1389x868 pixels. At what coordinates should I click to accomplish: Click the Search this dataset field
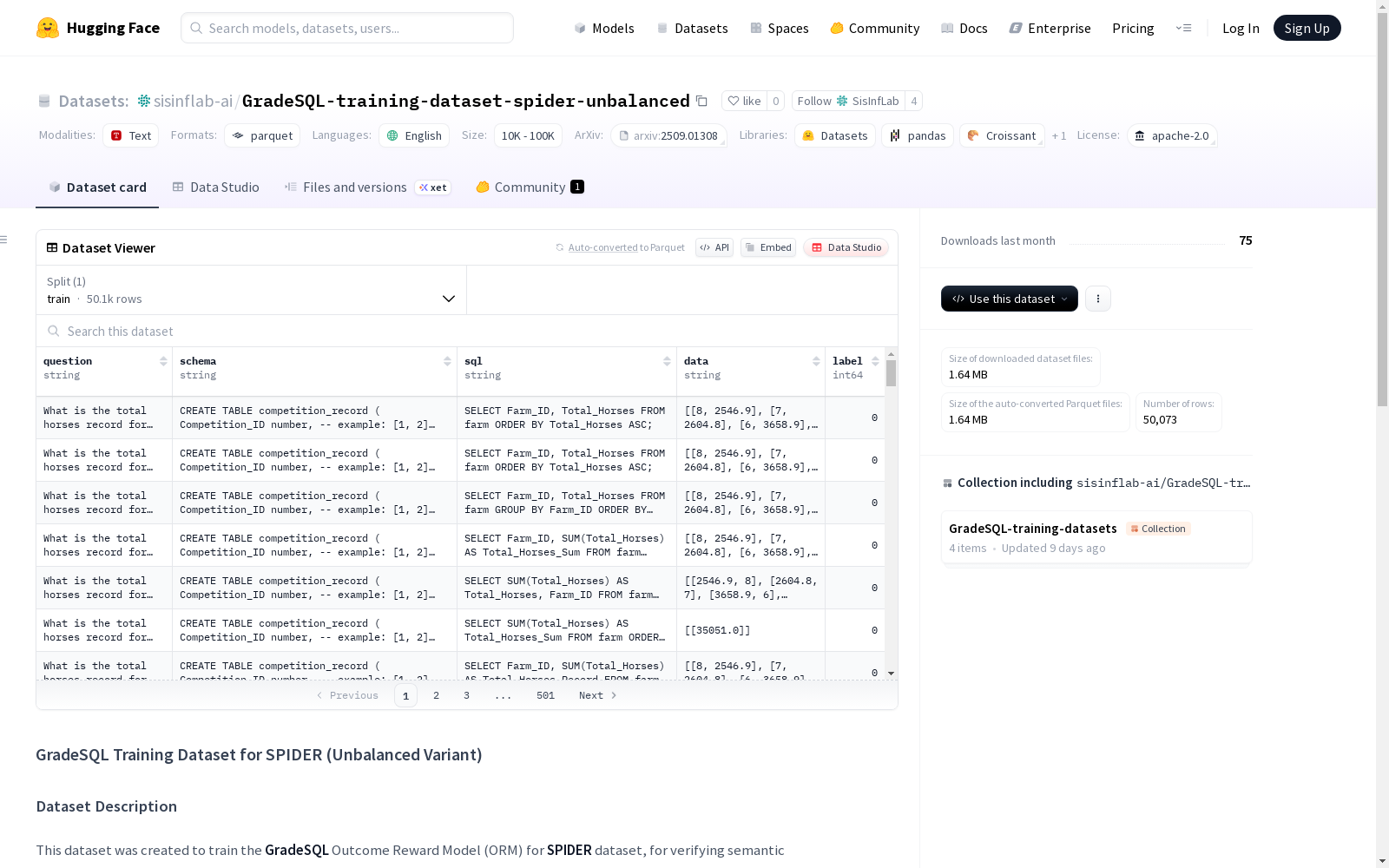(467, 331)
